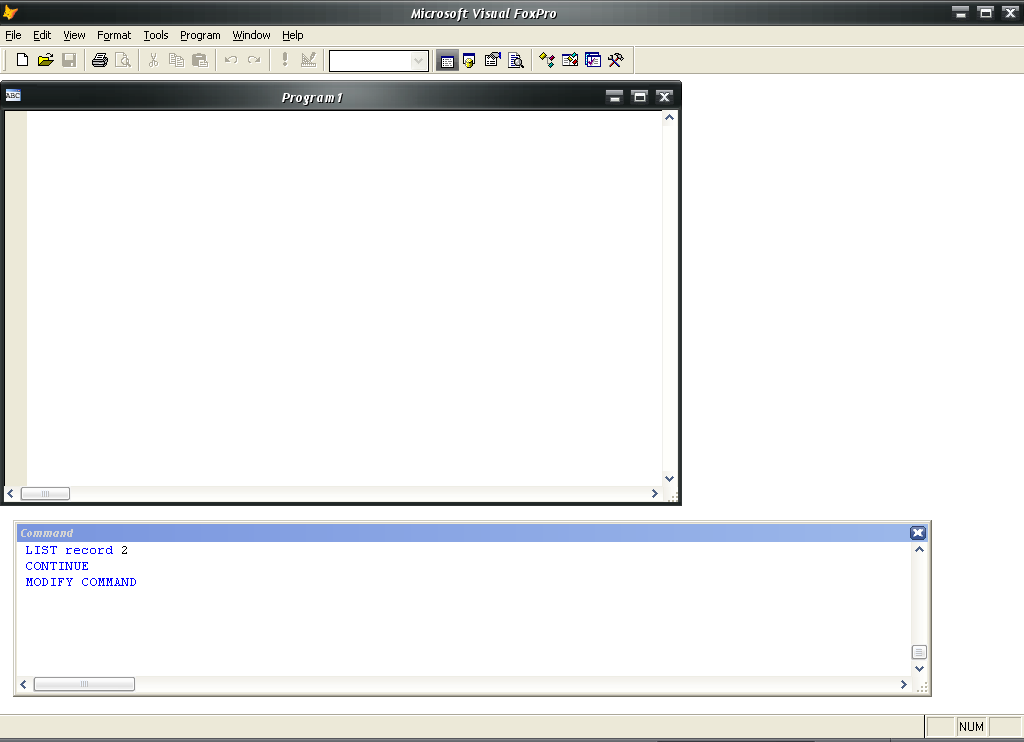The height and width of the screenshot is (742, 1024).
Task: Open the Help menu
Action: [x=293, y=35]
